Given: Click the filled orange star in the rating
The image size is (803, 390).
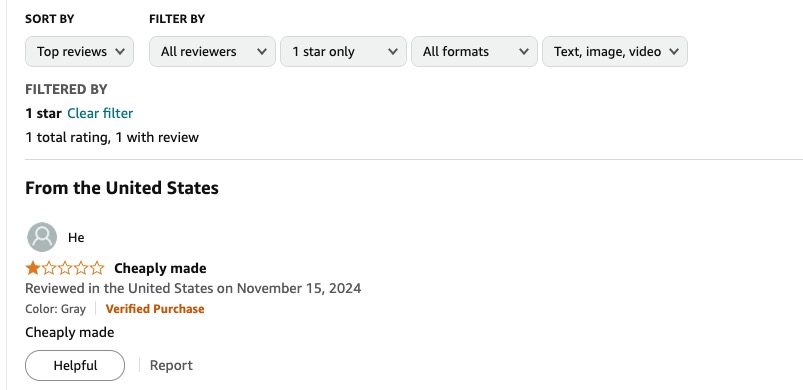Looking at the screenshot, I should tap(33, 268).
